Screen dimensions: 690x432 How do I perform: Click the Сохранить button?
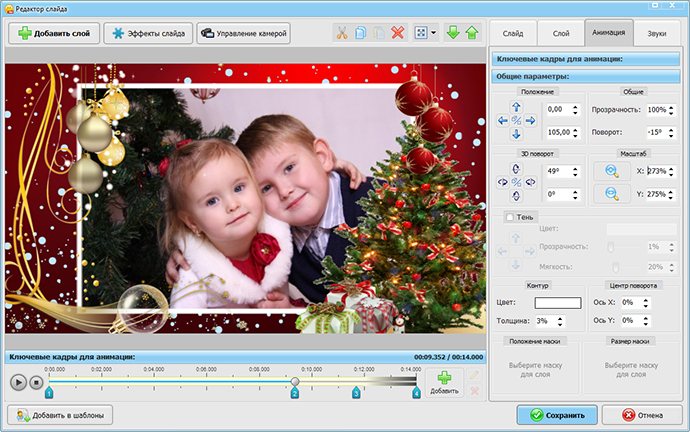[557, 414]
